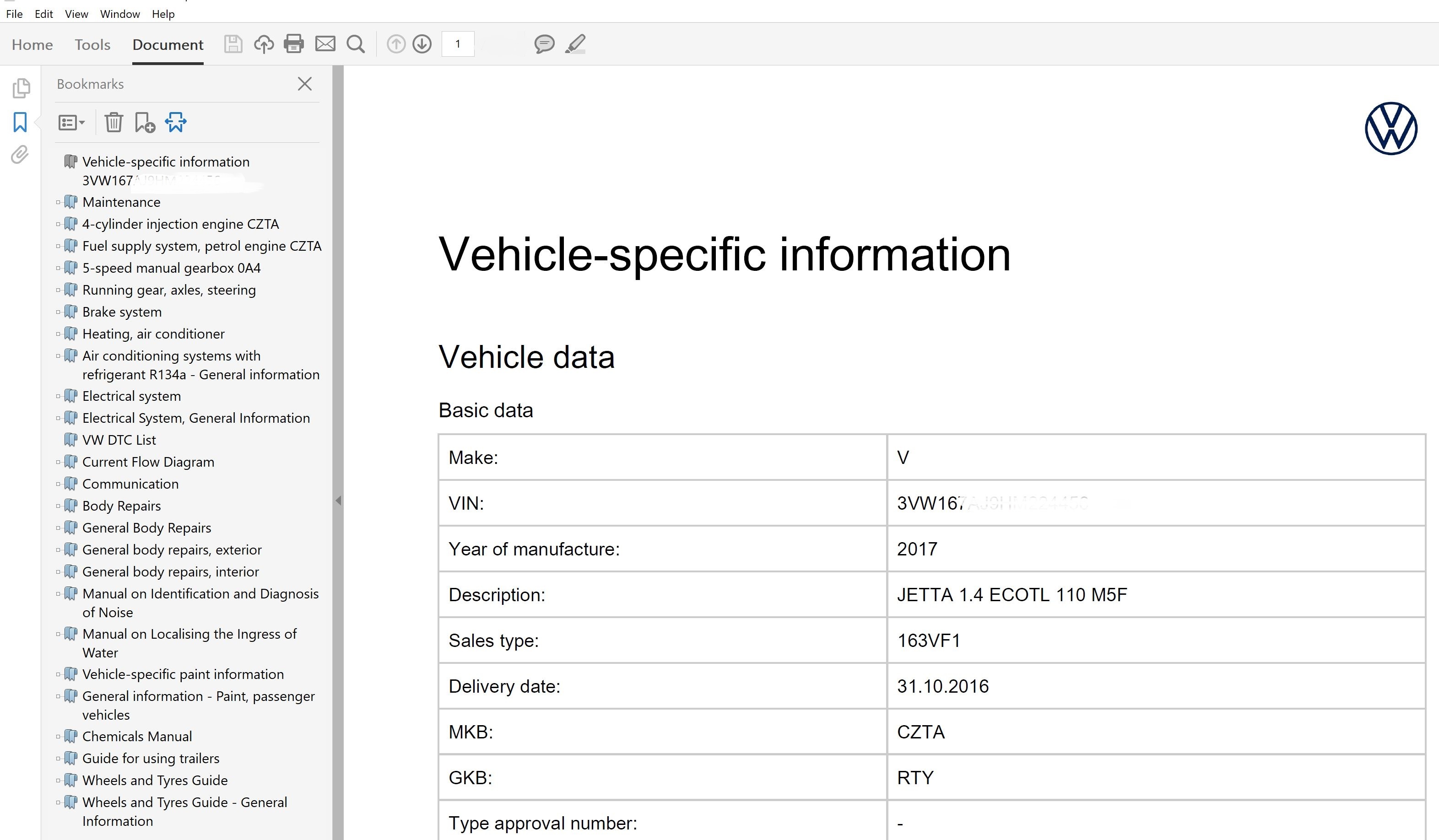Expand Electrical system bookmark node
Viewport: 1439px width, 840px height.
point(58,396)
